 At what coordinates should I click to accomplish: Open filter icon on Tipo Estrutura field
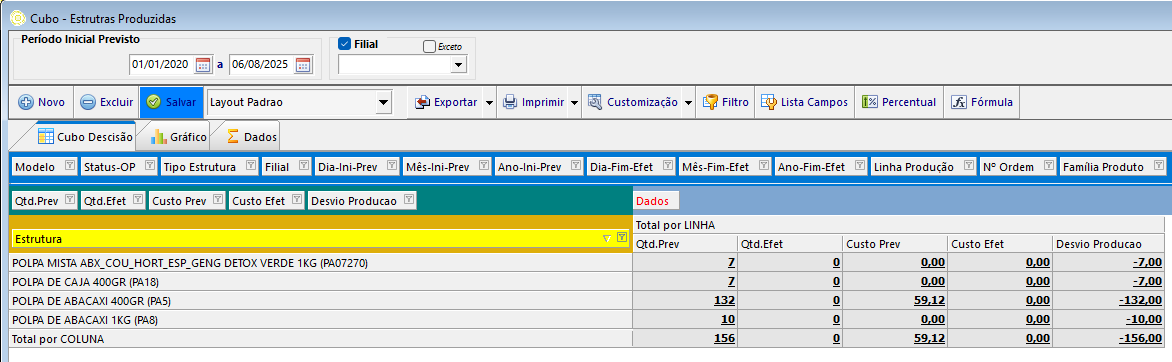(x=250, y=166)
